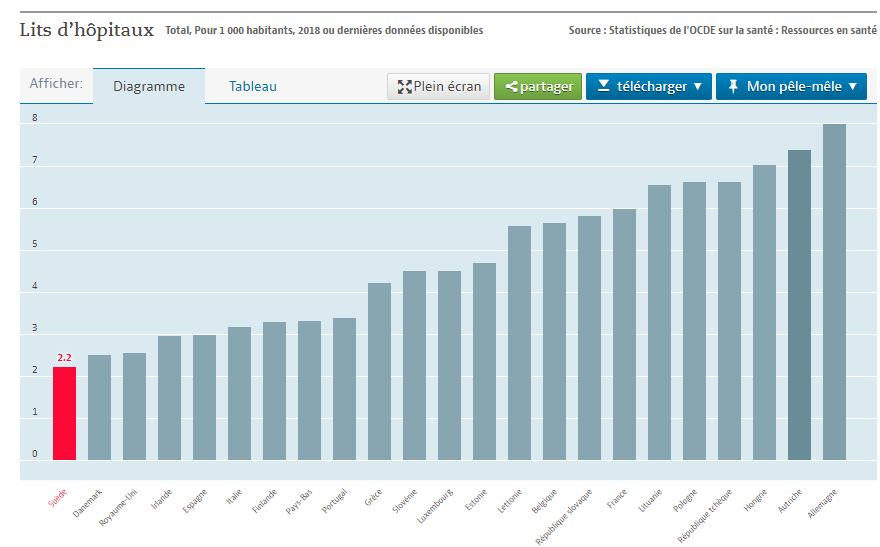Click the Hongrie axis label
The width and height of the screenshot is (880, 547).
[755, 500]
